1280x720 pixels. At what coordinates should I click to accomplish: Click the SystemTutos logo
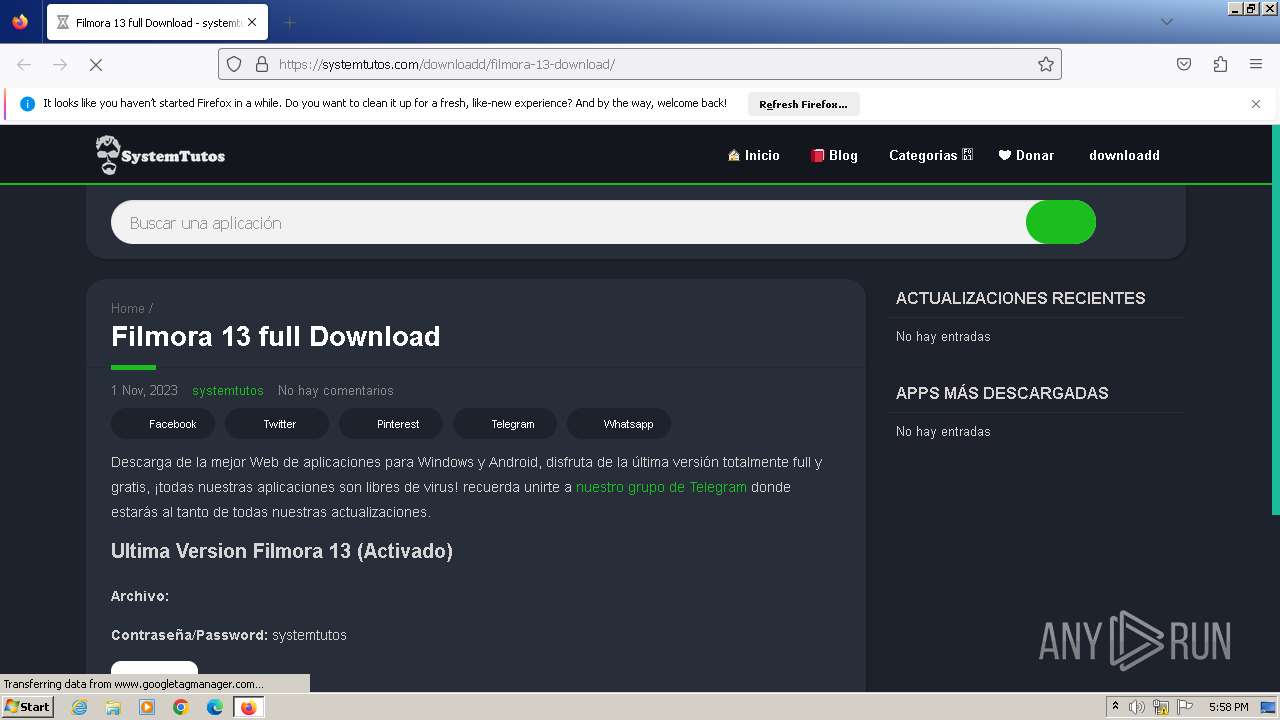click(x=160, y=155)
